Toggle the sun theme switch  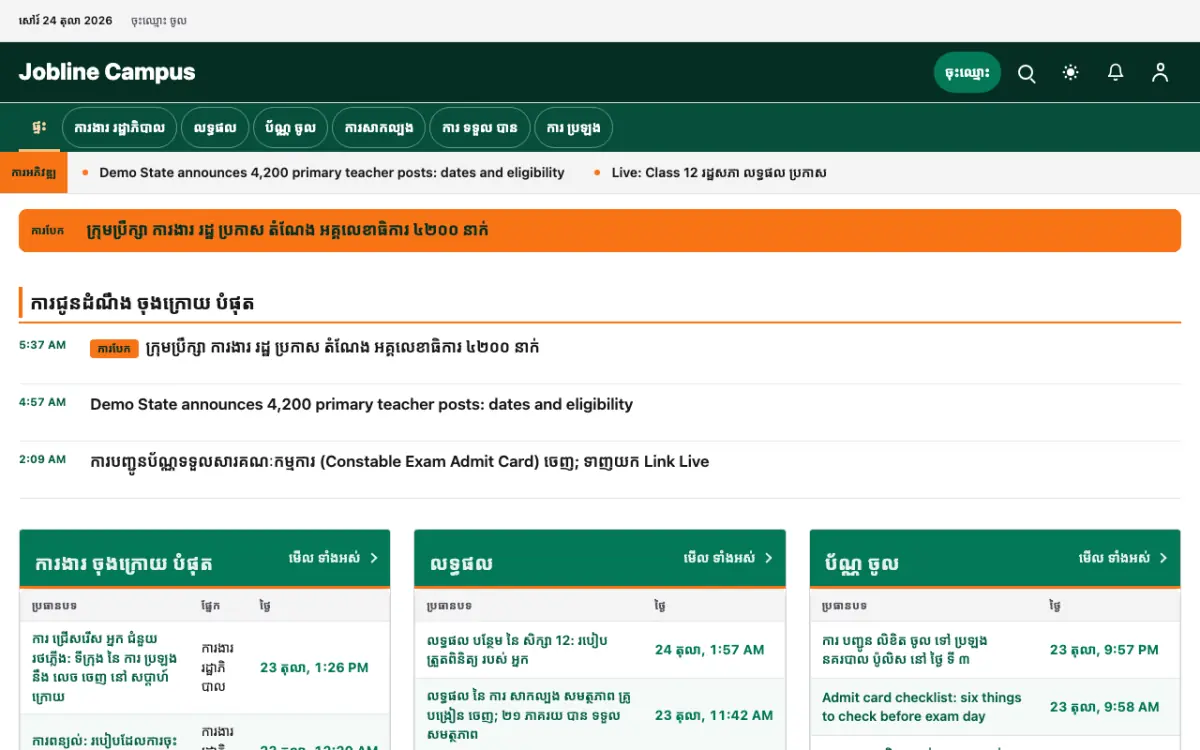coord(1071,73)
